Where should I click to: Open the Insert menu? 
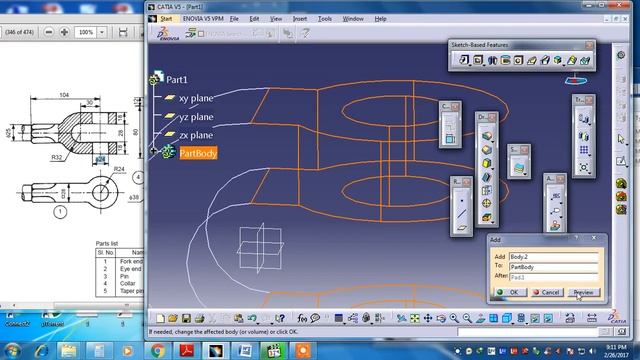pos(300,19)
